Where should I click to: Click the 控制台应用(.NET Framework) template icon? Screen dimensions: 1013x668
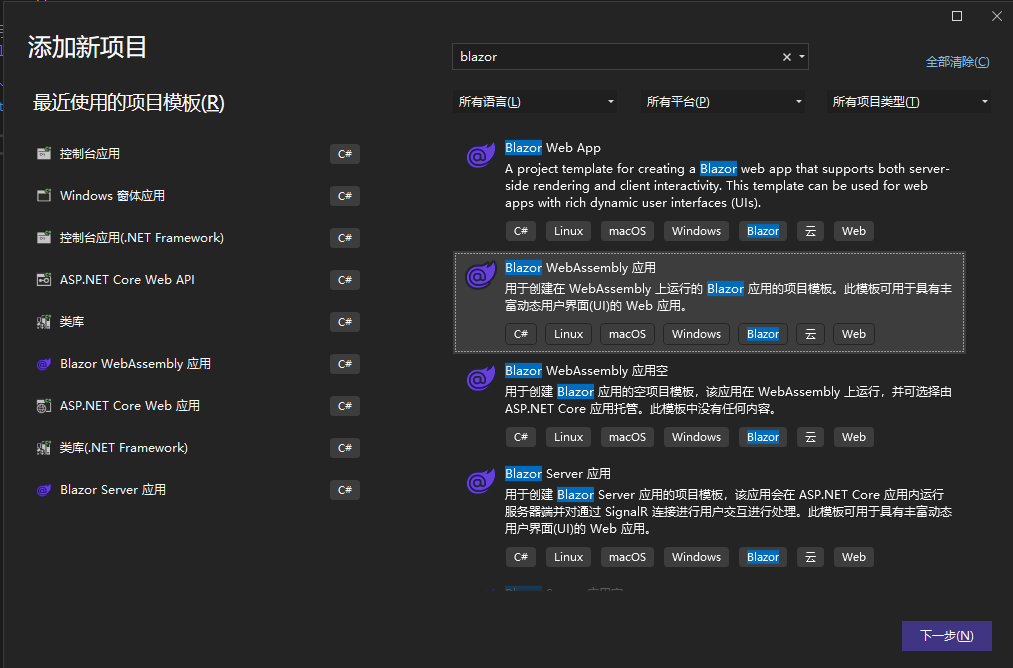tap(44, 238)
